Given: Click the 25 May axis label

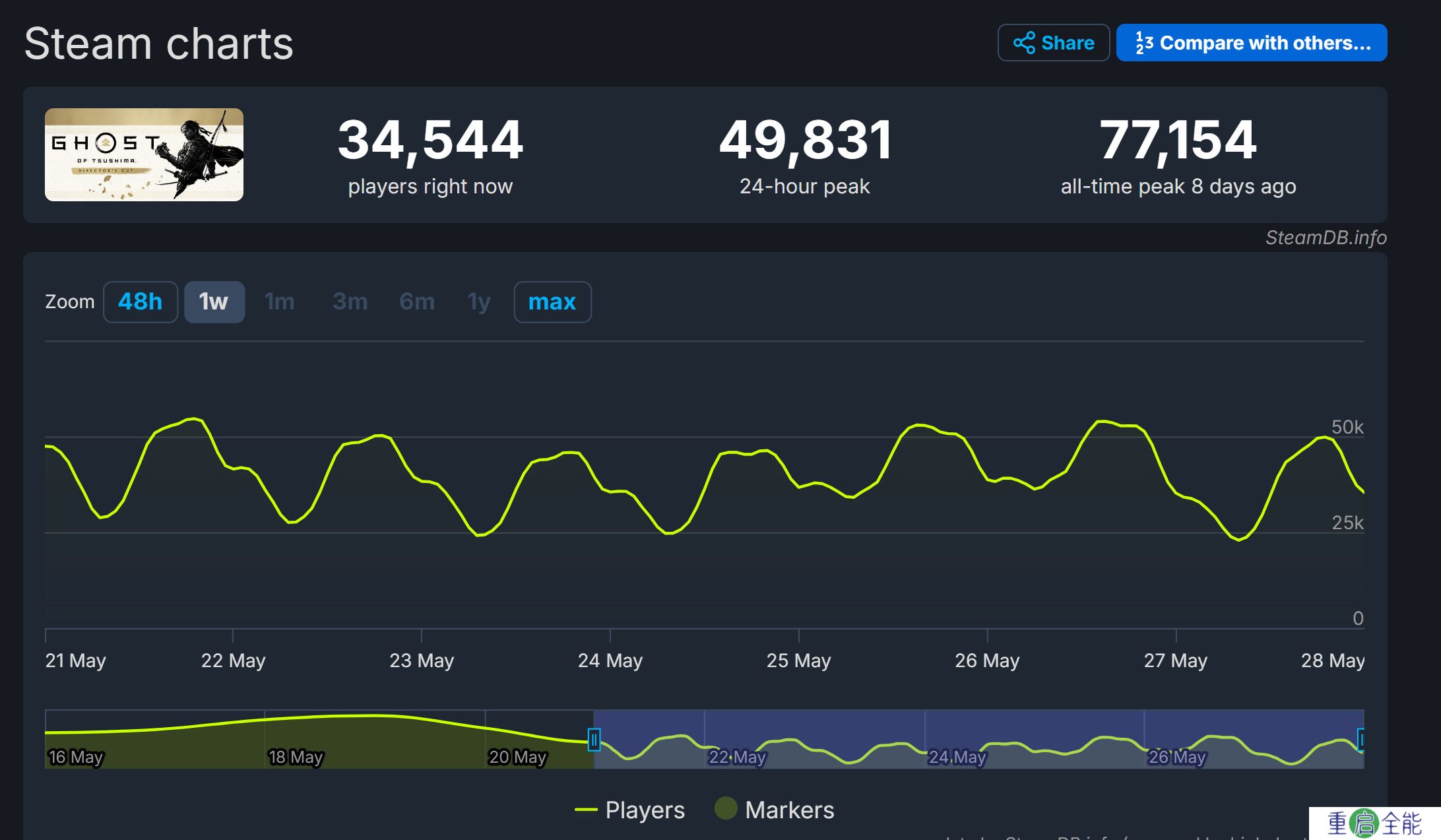Looking at the screenshot, I should (x=798, y=661).
